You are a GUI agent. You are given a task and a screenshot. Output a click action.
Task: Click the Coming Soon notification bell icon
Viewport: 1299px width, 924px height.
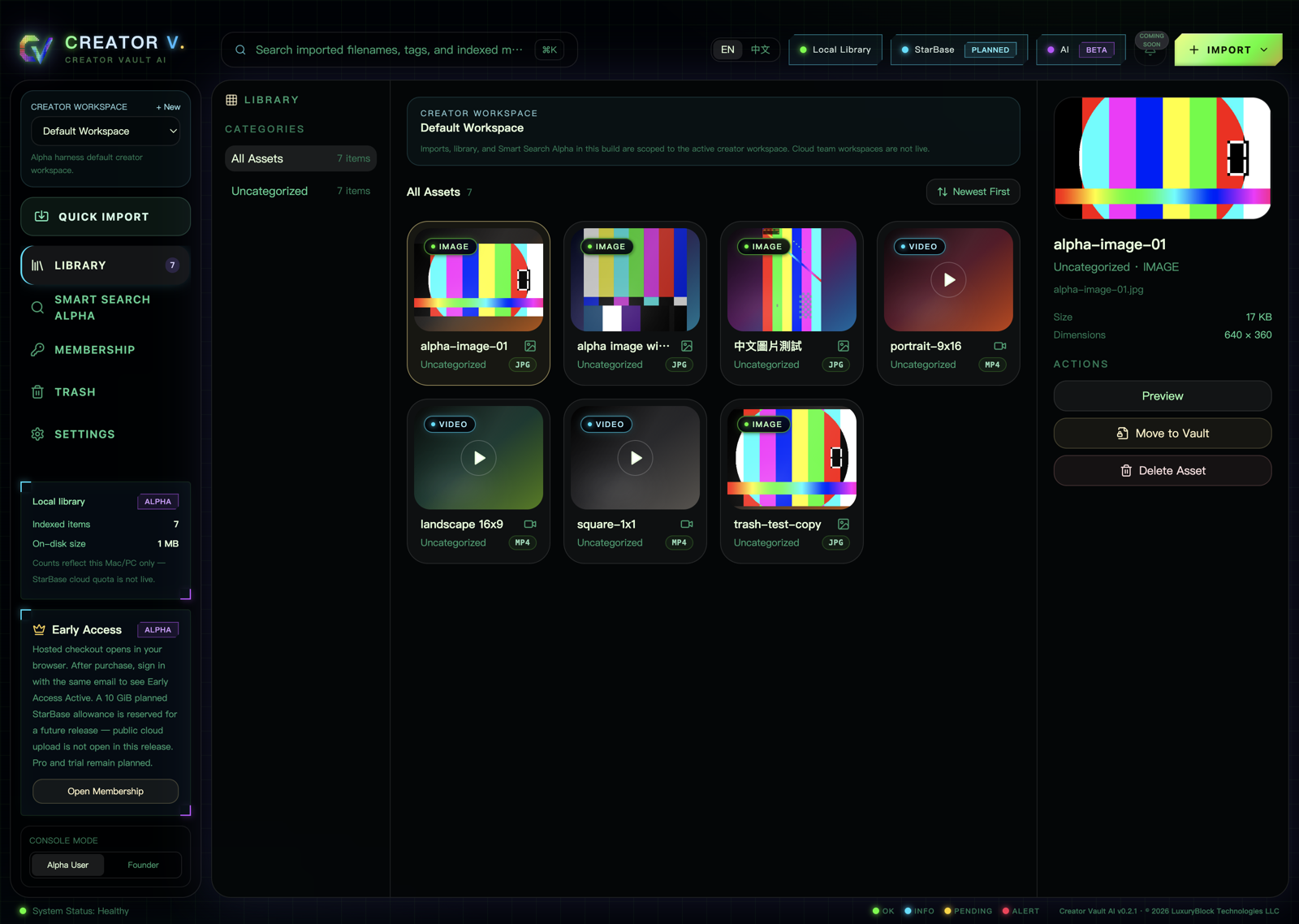pos(1150,50)
